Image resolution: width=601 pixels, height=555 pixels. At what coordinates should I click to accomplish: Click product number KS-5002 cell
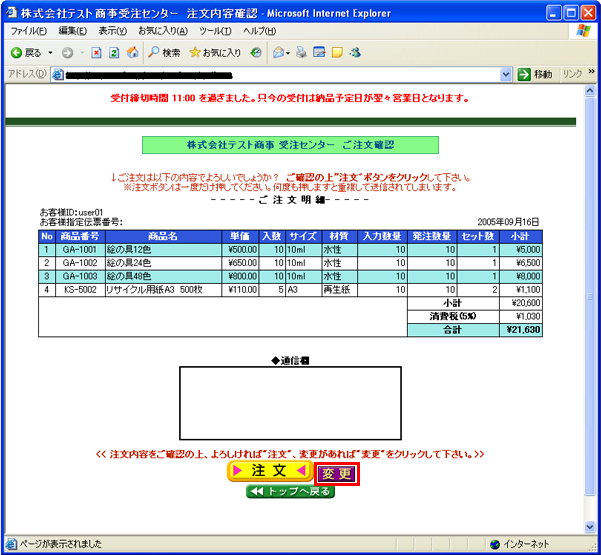point(80,290)
